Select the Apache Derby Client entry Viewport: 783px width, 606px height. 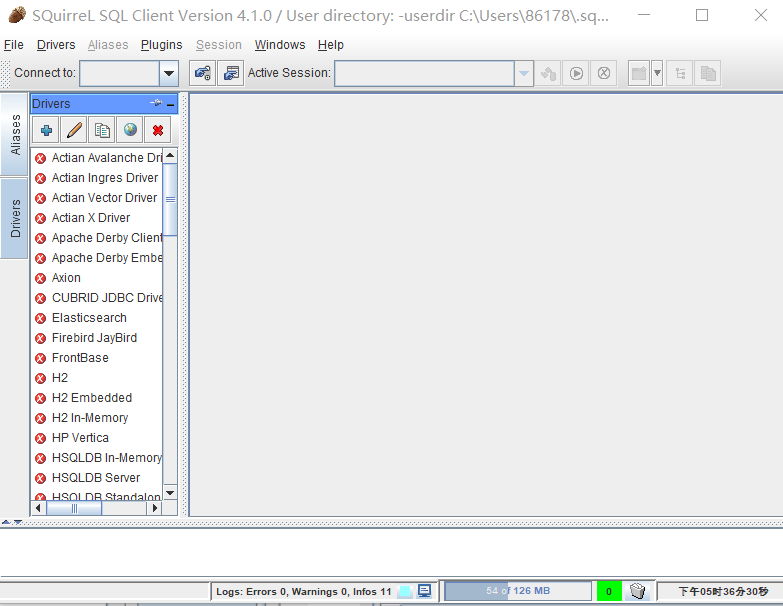coord(98,238)
